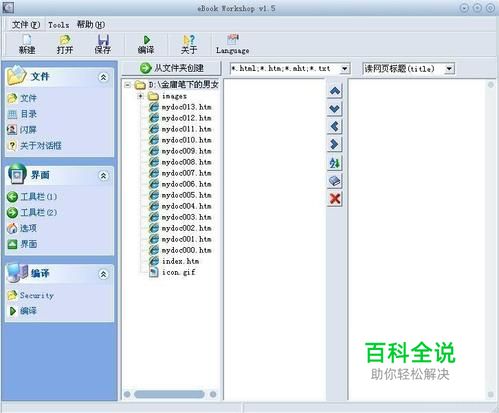The width and height of the screenshot is (499, 413).
Task: Click the 打开 (Open) toolbar icon
Action: (x=65, y=44)
